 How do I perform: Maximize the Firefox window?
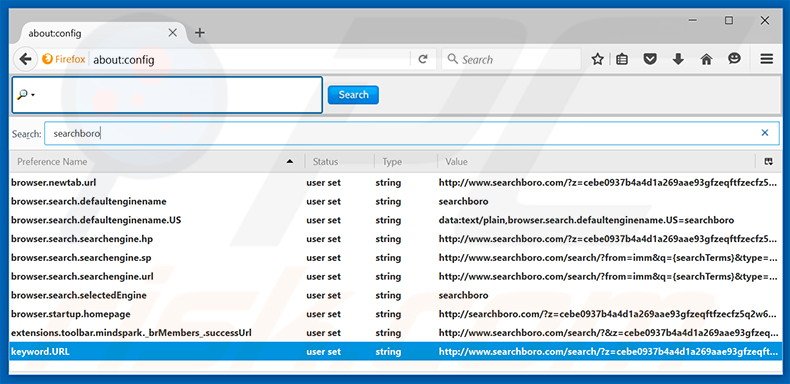(x=729, y=21)
